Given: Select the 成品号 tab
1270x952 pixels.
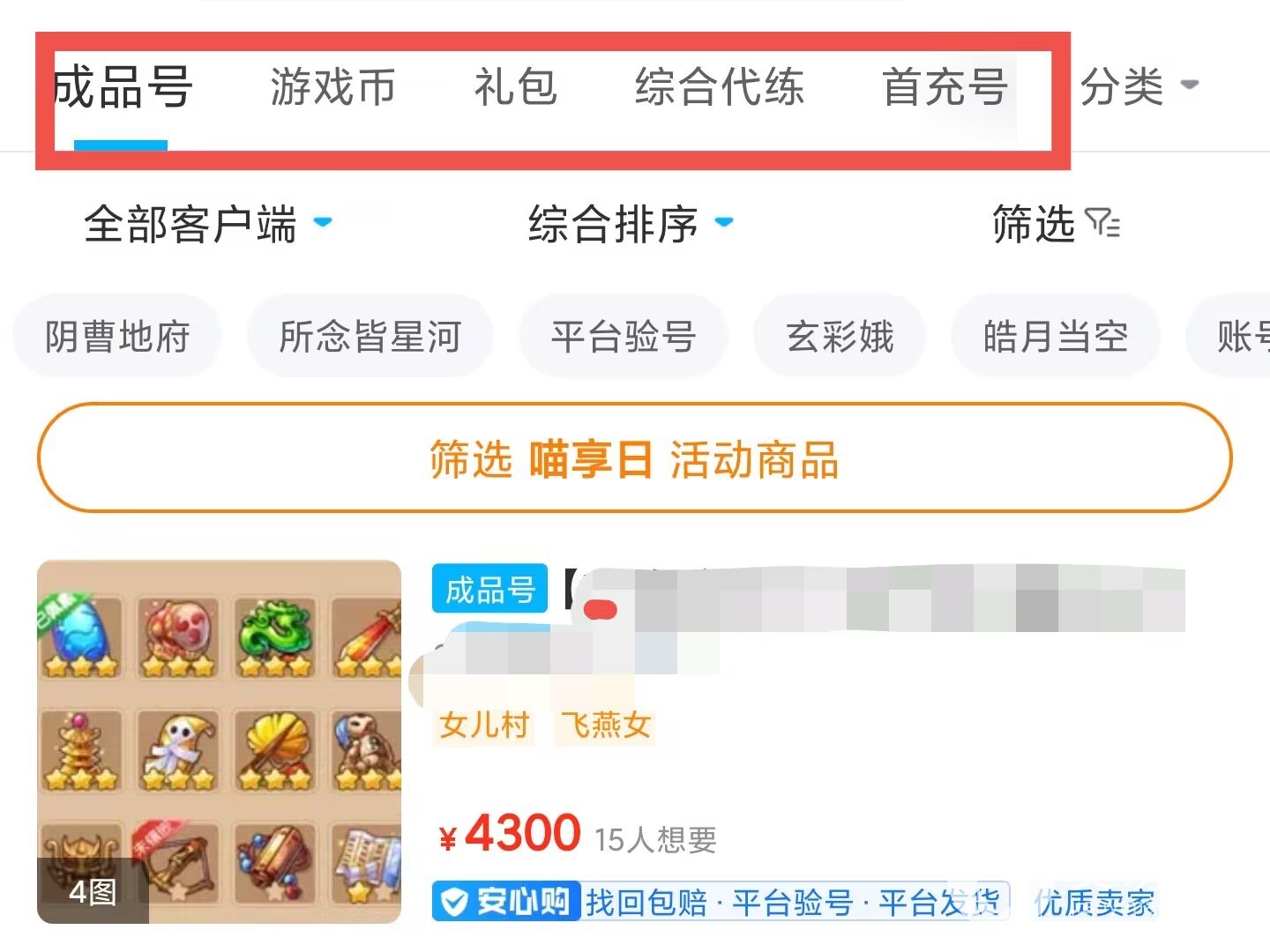Looking at the screenshot, I should [x=122, y=87].
